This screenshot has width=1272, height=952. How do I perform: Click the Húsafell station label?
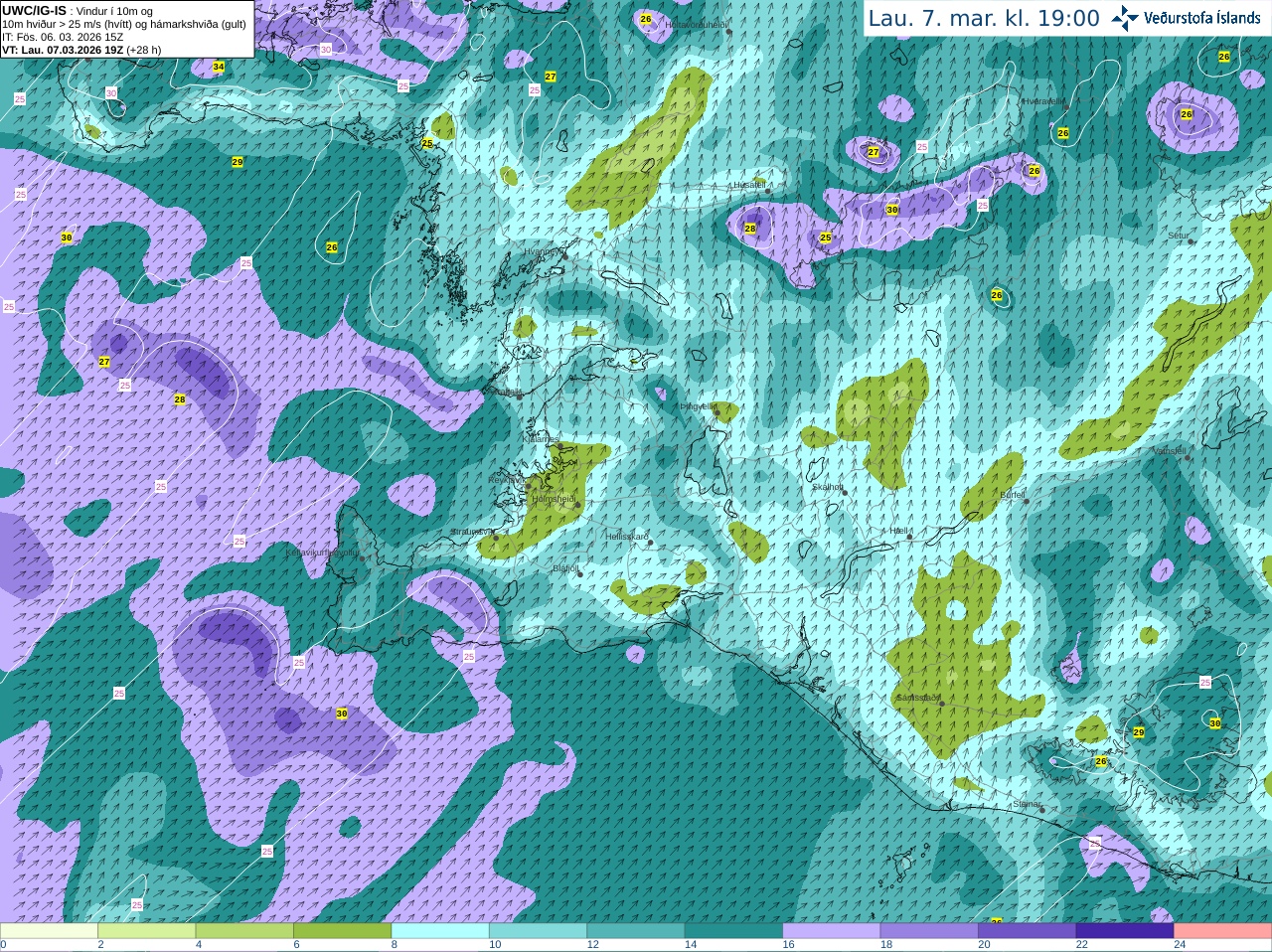(749, 185)
